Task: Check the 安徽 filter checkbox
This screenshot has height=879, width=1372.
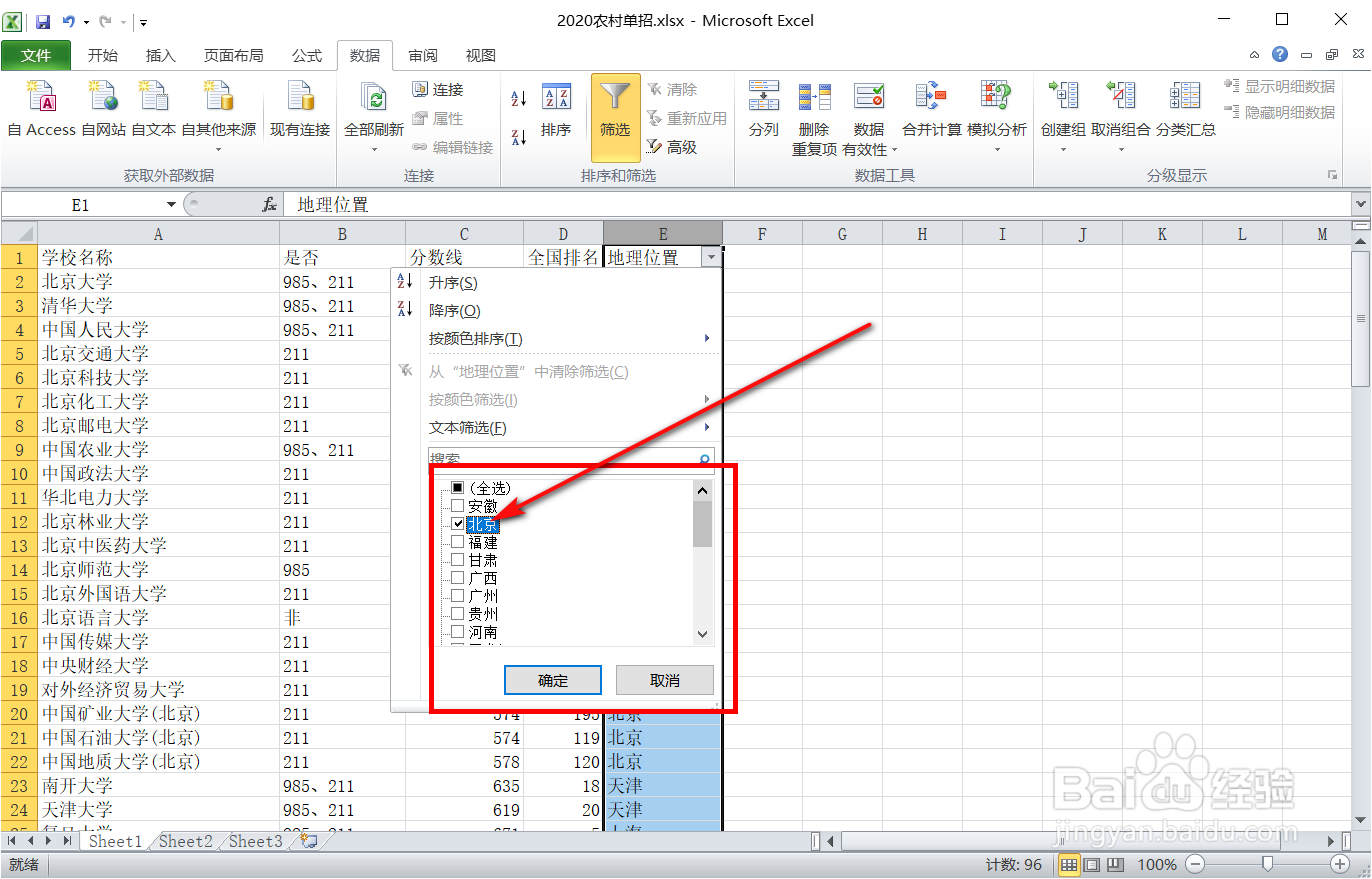Action: (457, 506)
